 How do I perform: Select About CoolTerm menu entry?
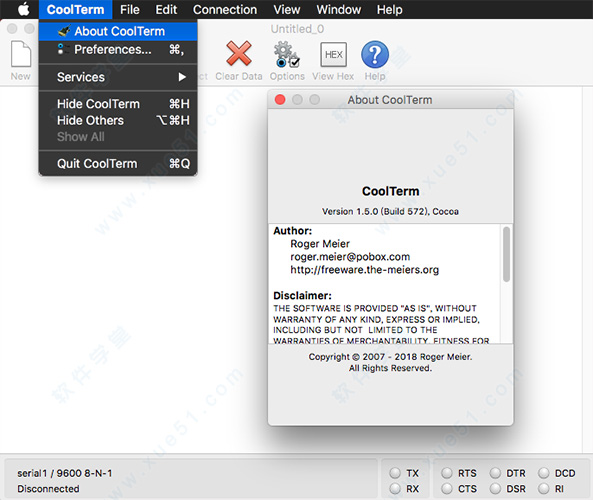(x=118, y=31)
